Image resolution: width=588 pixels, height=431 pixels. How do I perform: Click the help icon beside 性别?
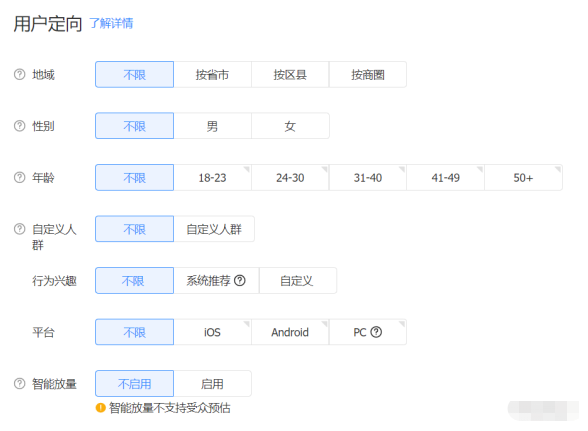(x=20, y=126)
